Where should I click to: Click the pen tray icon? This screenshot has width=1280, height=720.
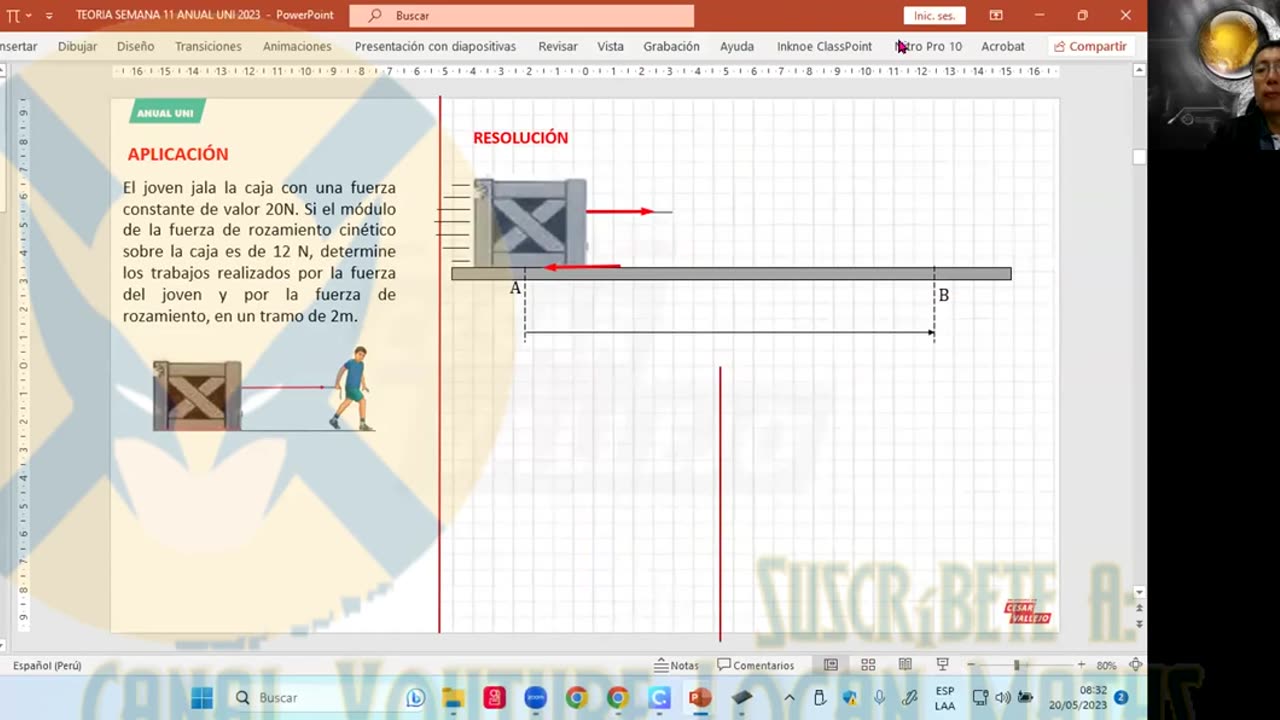[909, 698]
